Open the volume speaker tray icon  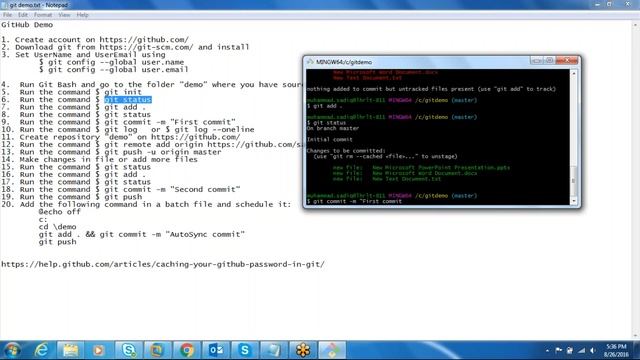(593, 350)
